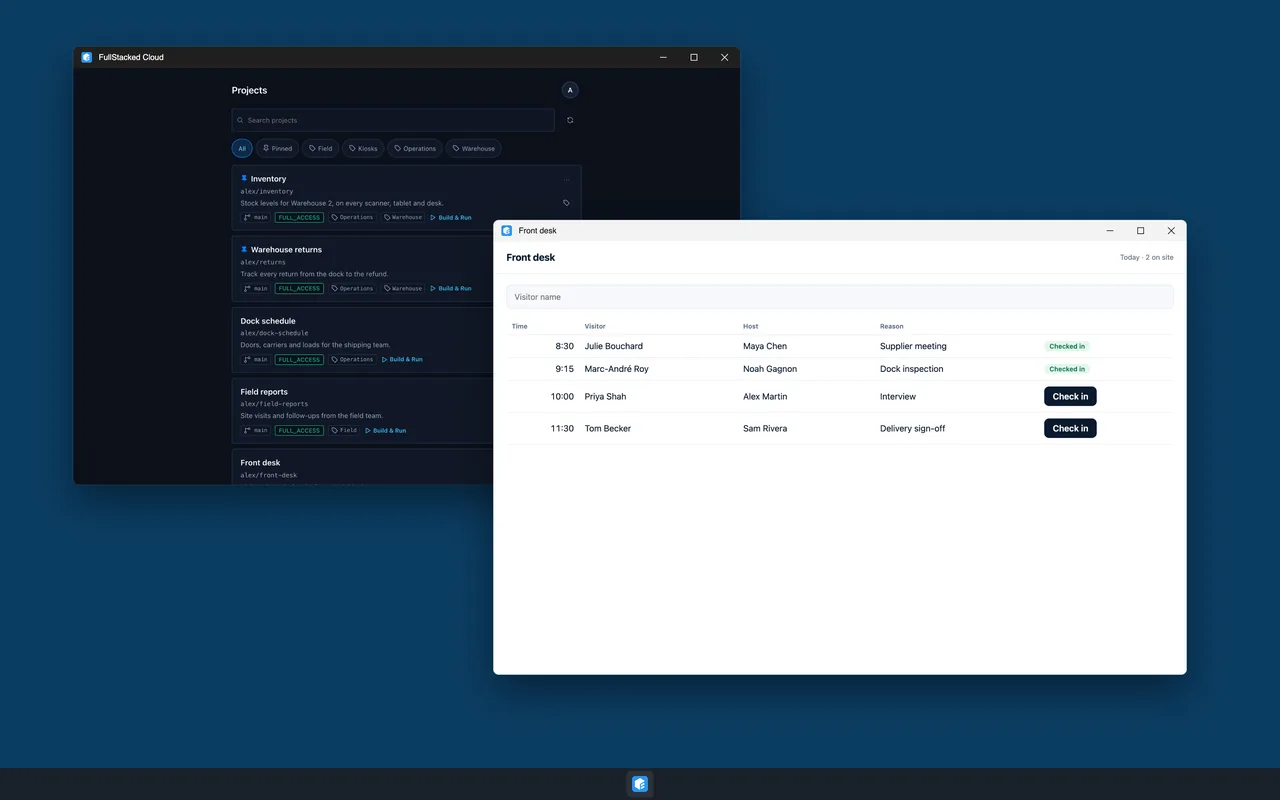Open the Dock schedule project title

(268, 321)
